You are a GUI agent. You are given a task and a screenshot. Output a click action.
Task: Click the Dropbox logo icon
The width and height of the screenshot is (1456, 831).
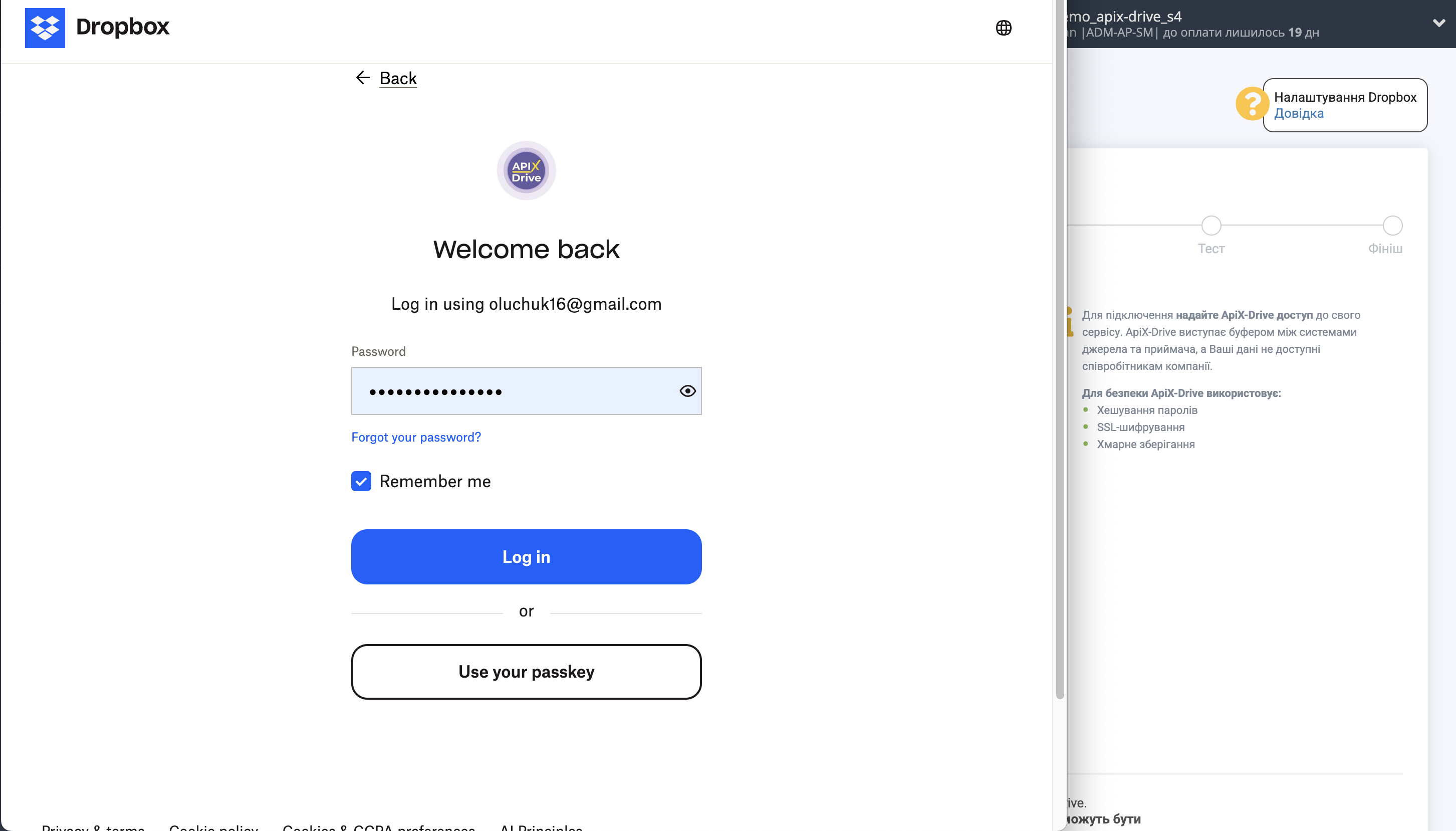point(45,28)
